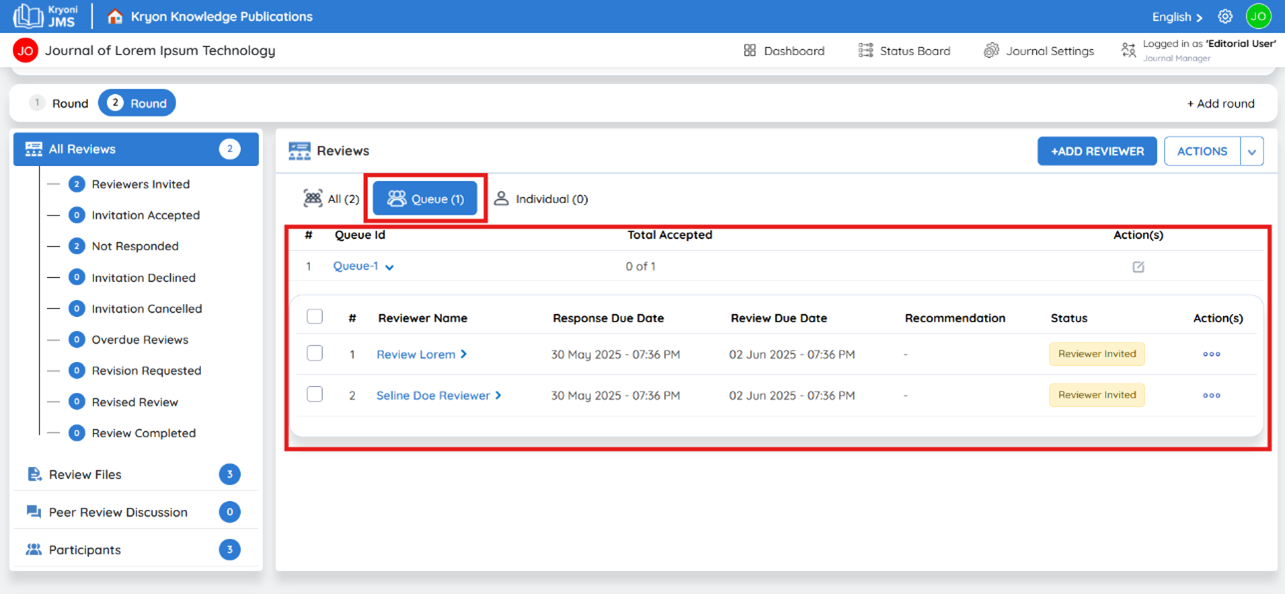Click the logged-in user role icon
Image resolution: width=1285 pixels, height=594 pixels.
(x=1129, y=50)
